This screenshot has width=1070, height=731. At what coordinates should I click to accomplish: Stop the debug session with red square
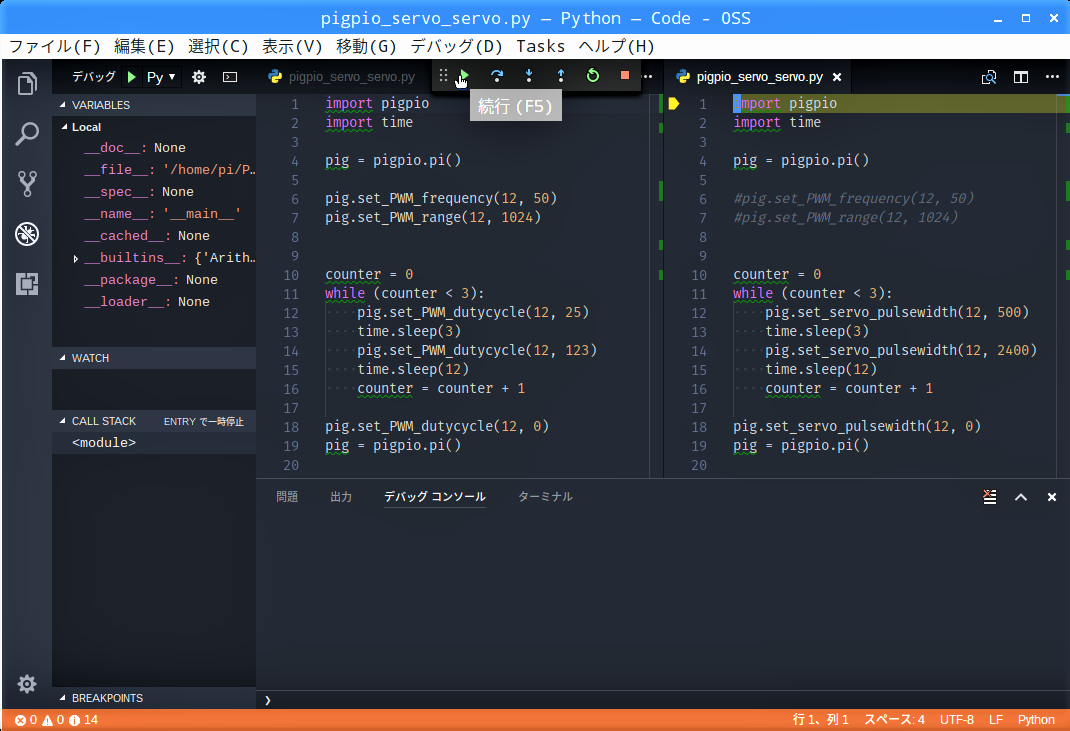tap(624, 75)
